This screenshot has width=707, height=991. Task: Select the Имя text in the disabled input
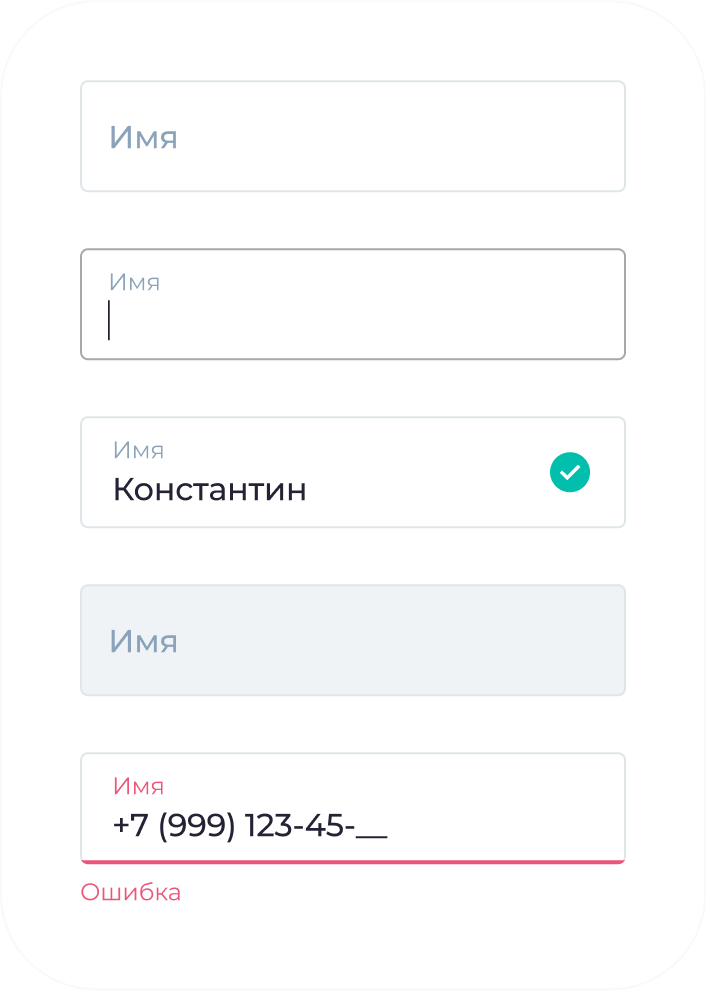pos(143,641)
